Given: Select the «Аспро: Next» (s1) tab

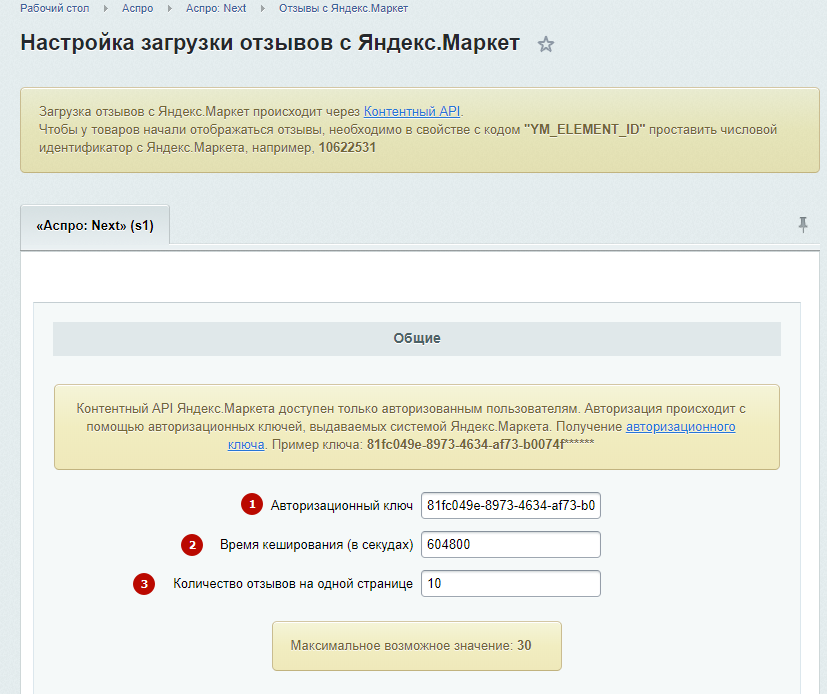Looking at the screenshot, I should [x=95, y=226].
